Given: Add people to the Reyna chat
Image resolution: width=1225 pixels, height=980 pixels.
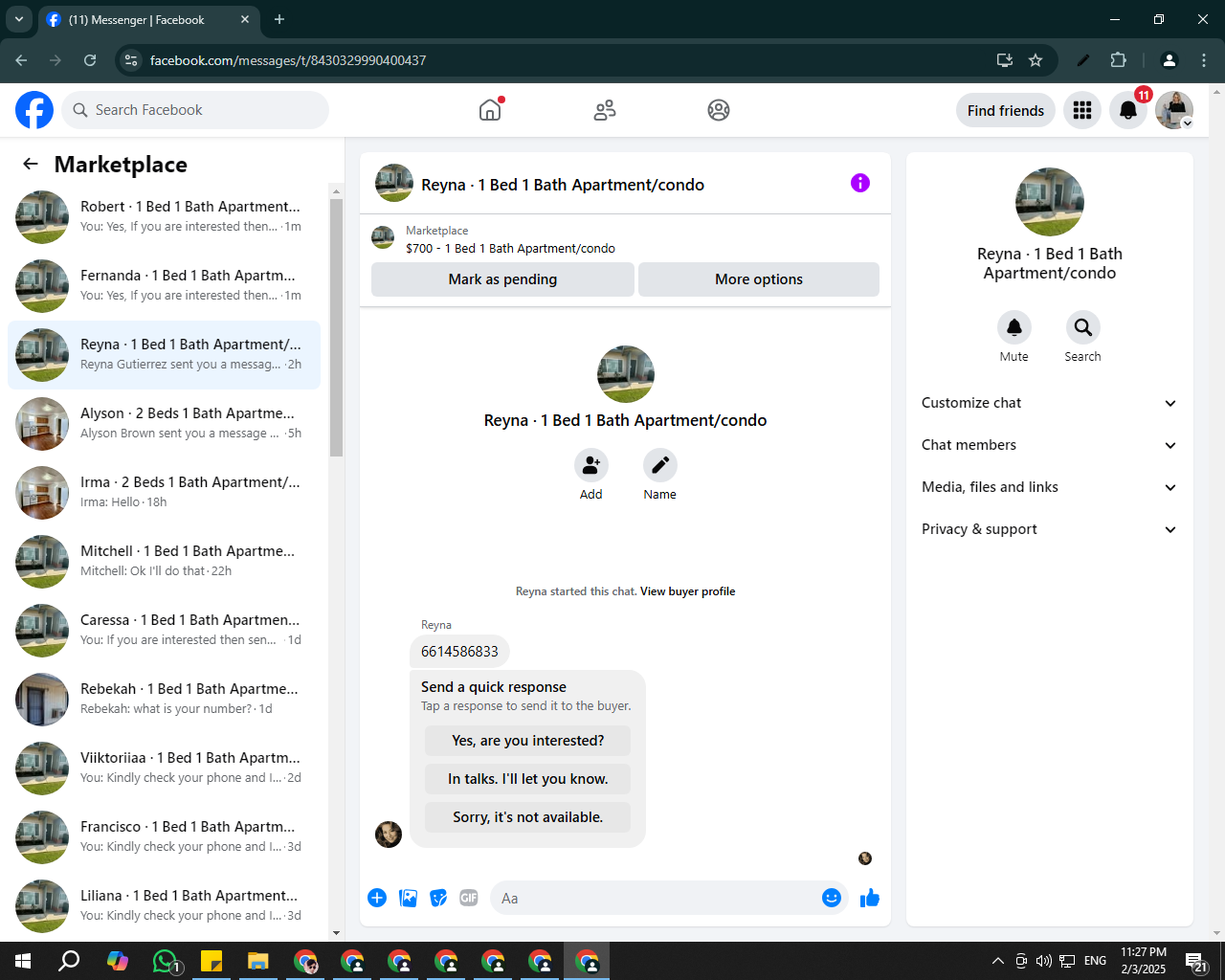Looking at the screenshot, I should (x=591, y=465).
